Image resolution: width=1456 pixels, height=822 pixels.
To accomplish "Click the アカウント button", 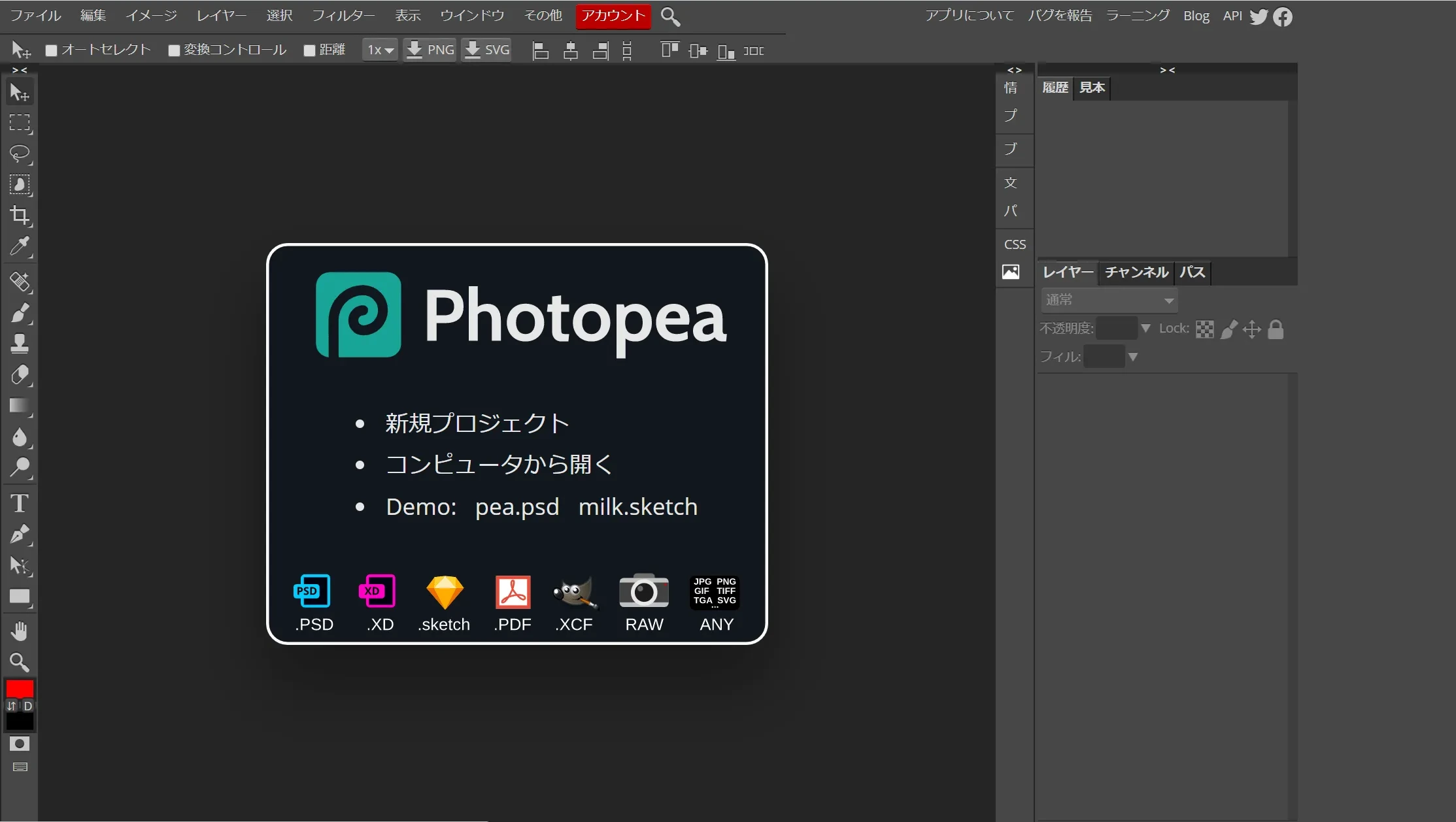I will coord(613,16).
